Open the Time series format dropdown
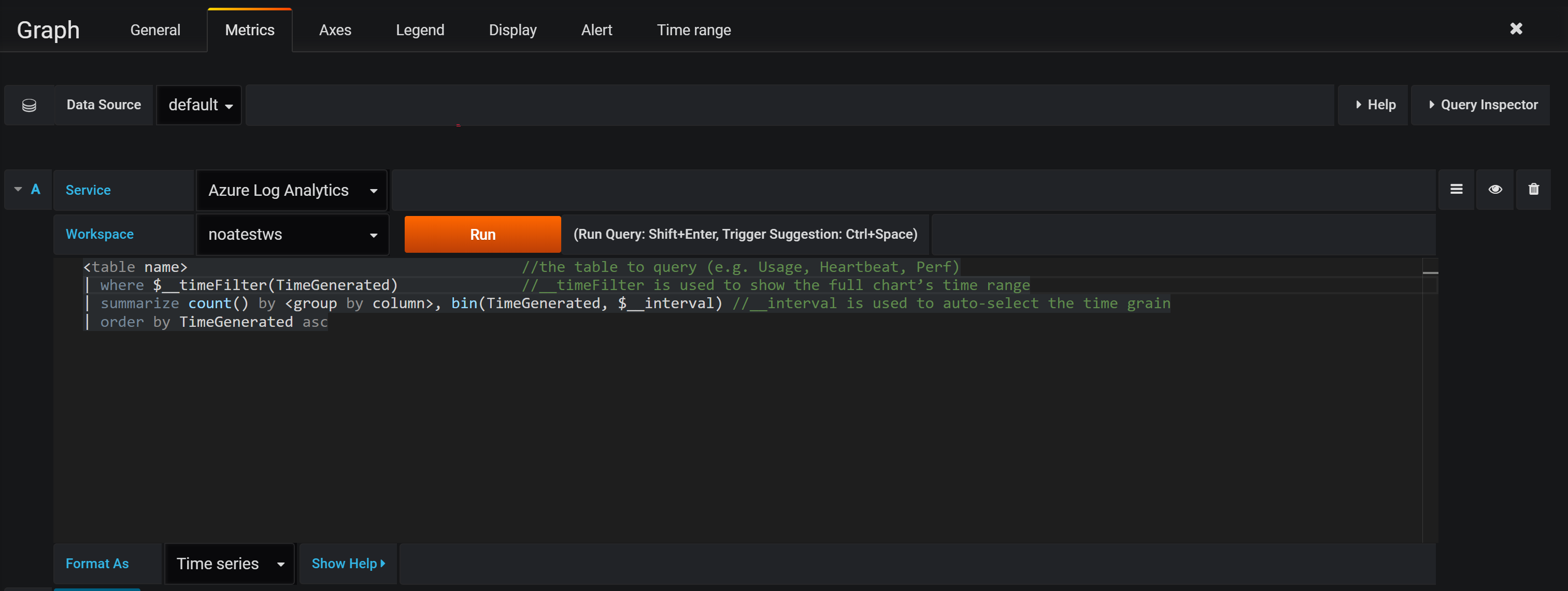The width and height of the screenshot is (1568, 591). click(x=230, y=564)
